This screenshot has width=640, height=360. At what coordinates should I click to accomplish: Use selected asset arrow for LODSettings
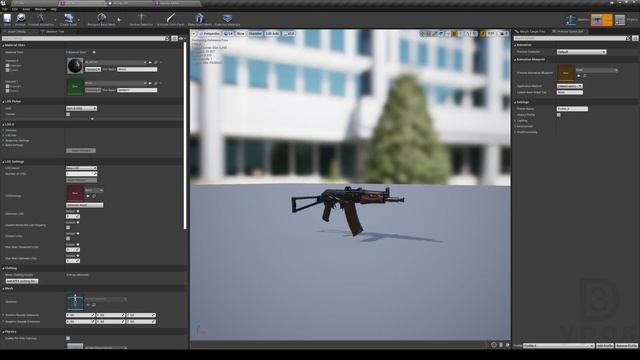click(x=88, y=196)
